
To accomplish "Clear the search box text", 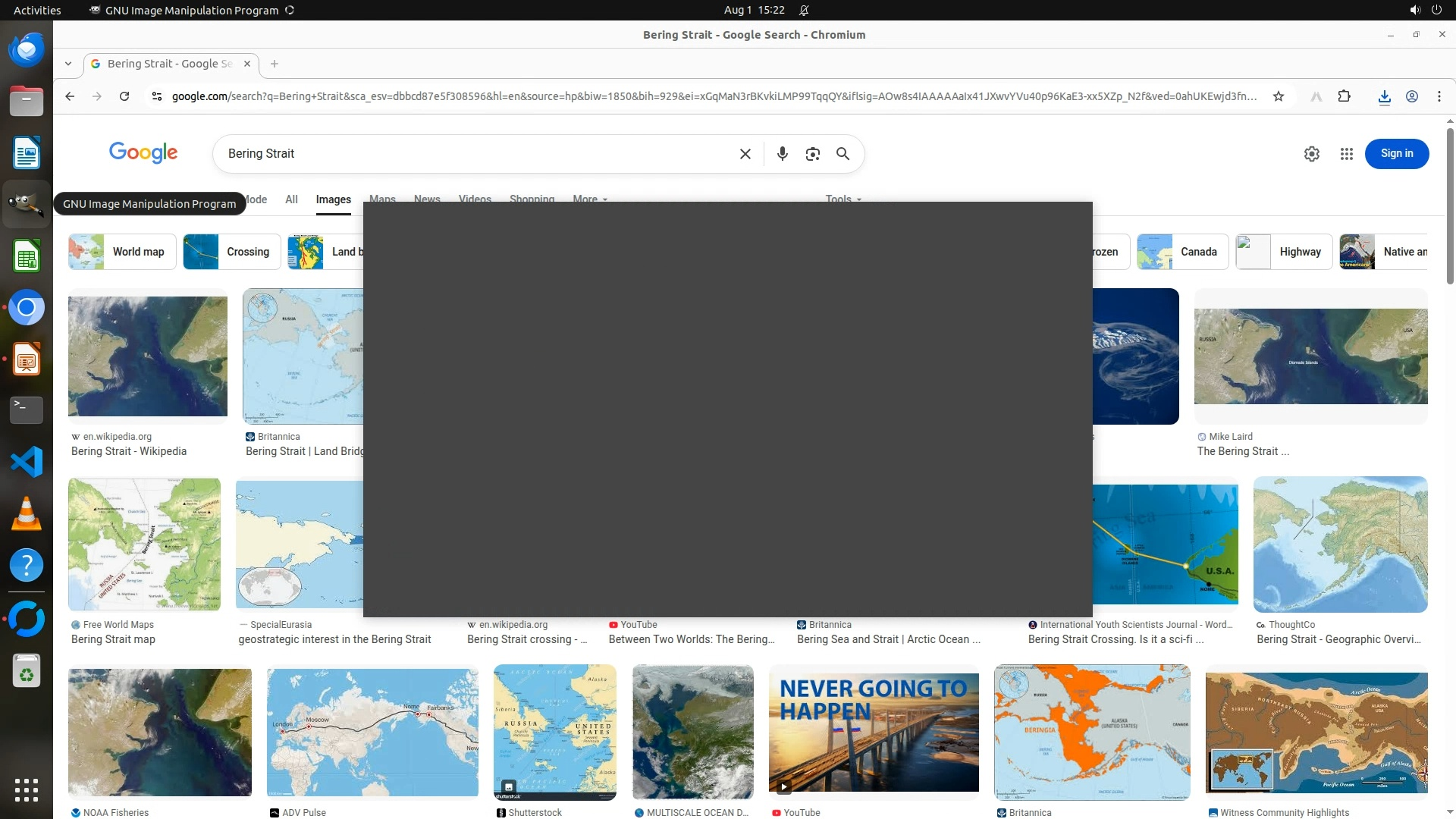I will tap(745, 154).
